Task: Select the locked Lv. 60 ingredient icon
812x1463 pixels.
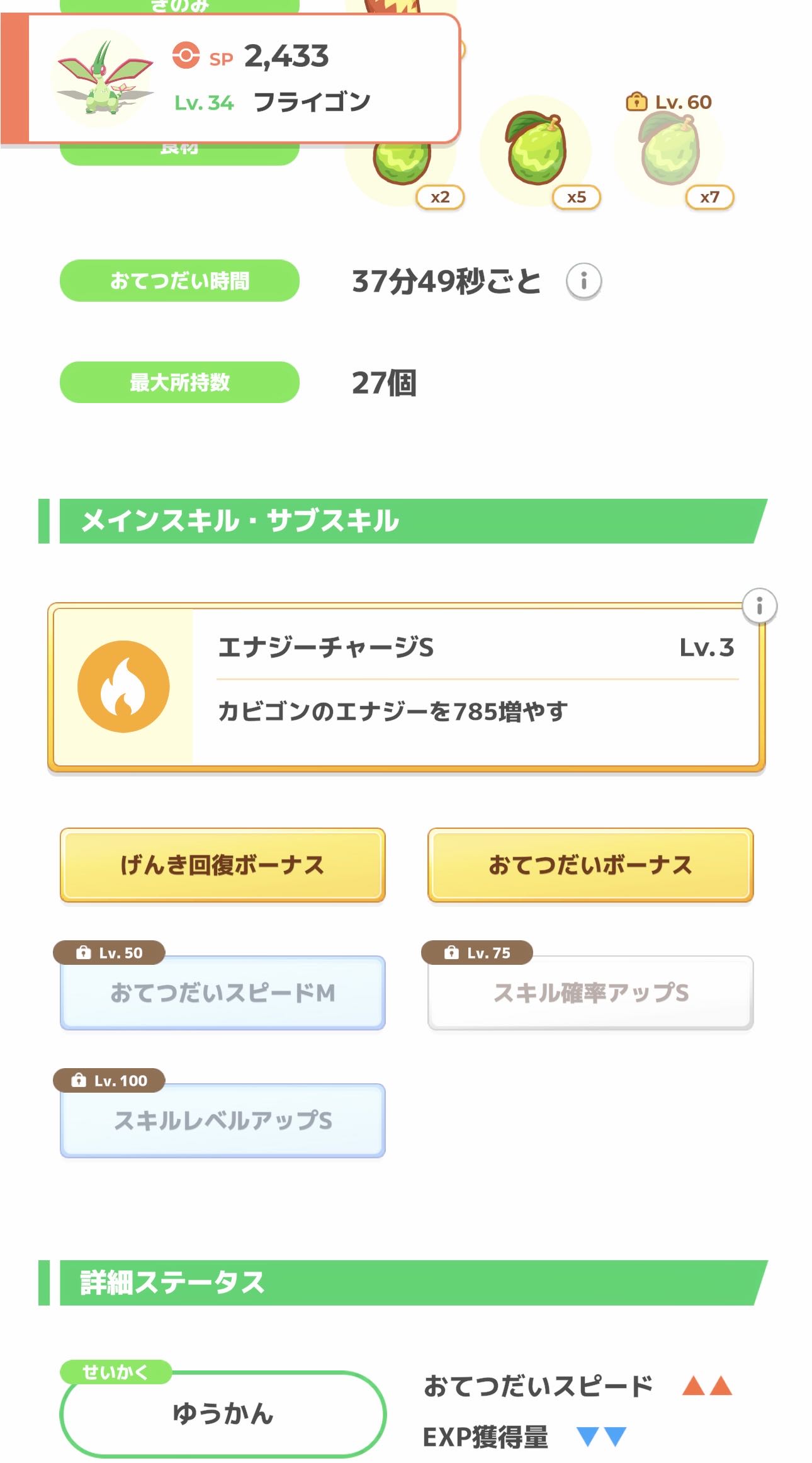Action: [670, 150]
